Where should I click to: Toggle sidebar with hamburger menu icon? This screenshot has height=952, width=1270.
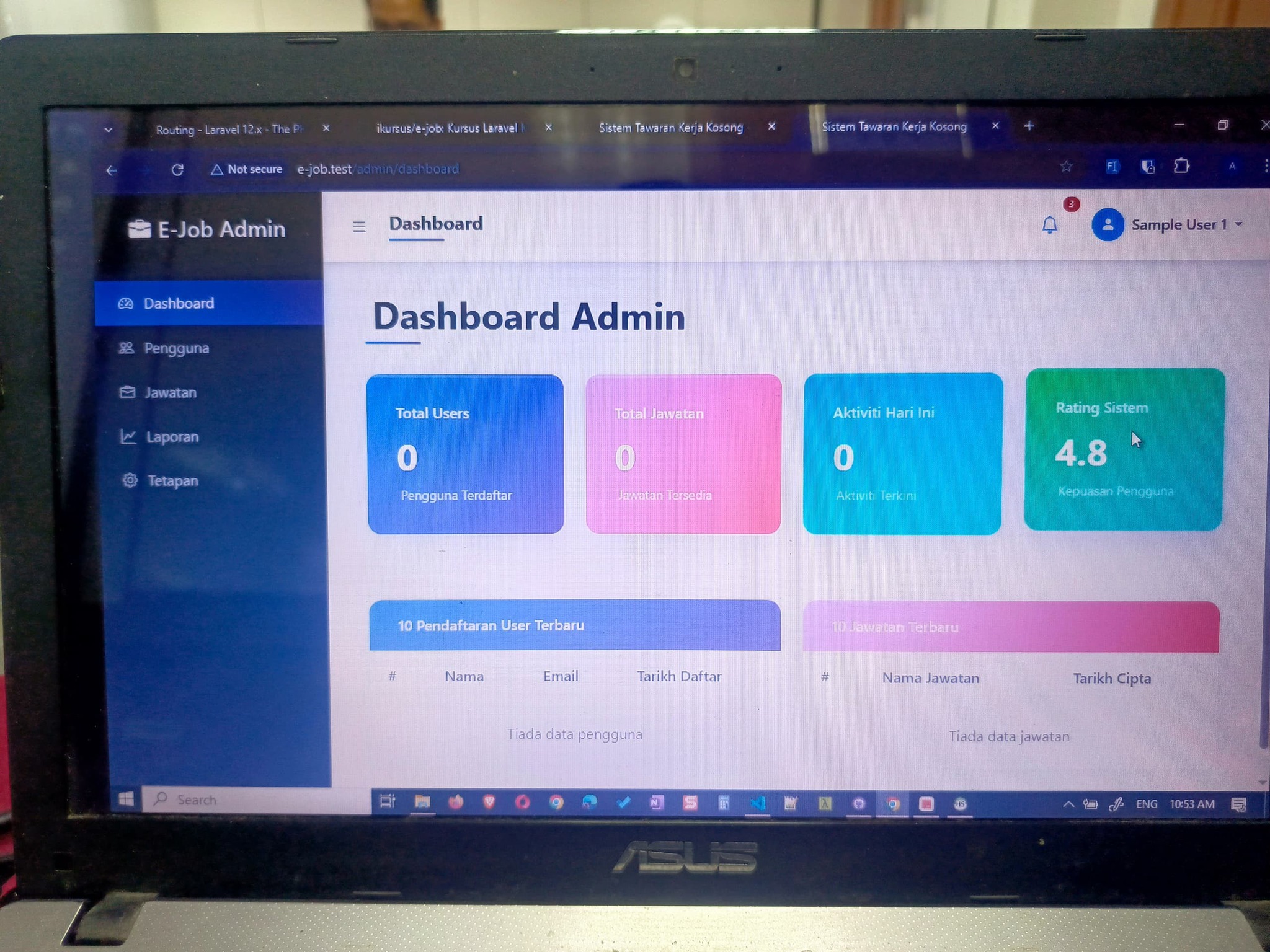click(x=358, y=227)
